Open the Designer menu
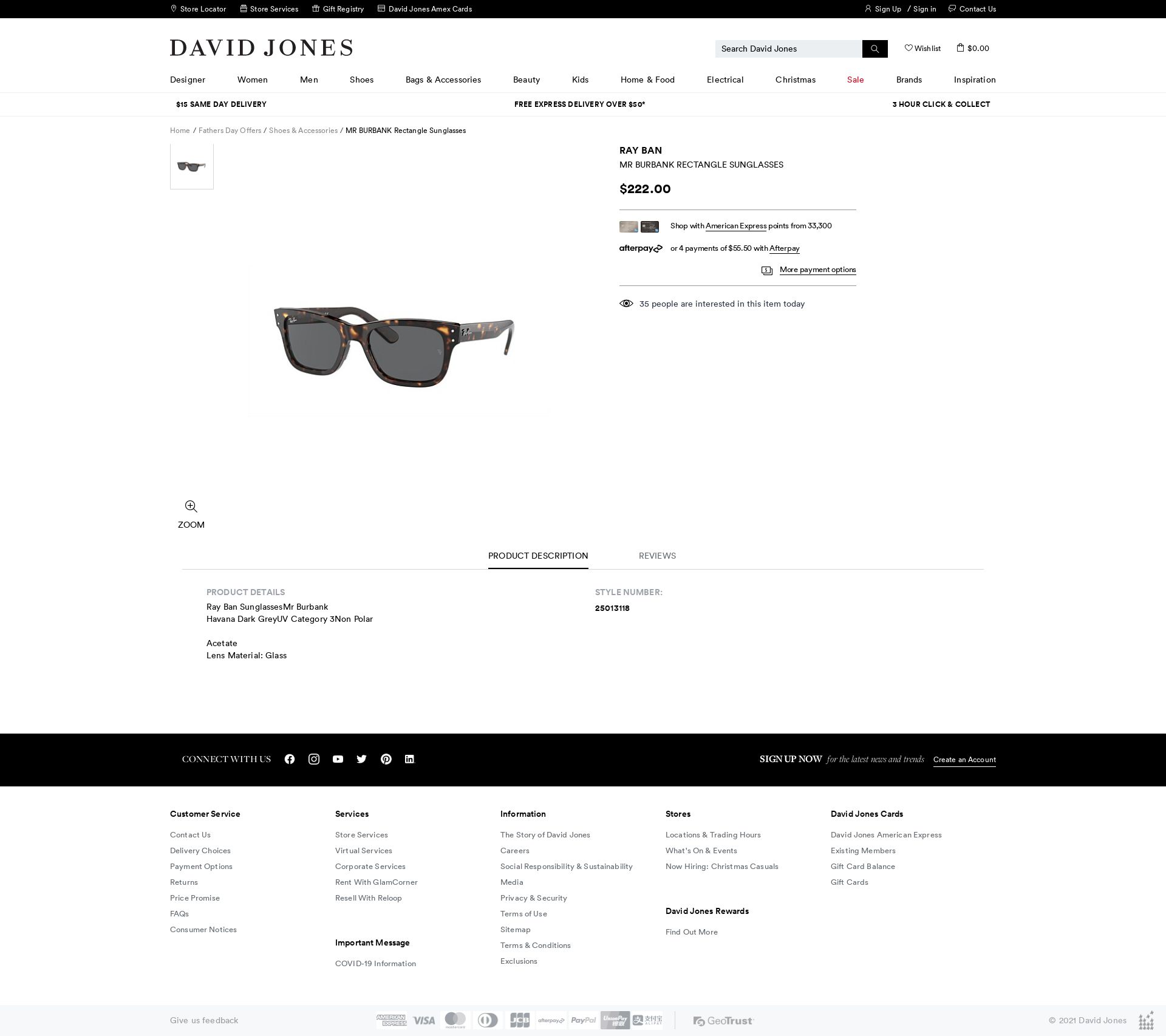 tap(188, 80)
